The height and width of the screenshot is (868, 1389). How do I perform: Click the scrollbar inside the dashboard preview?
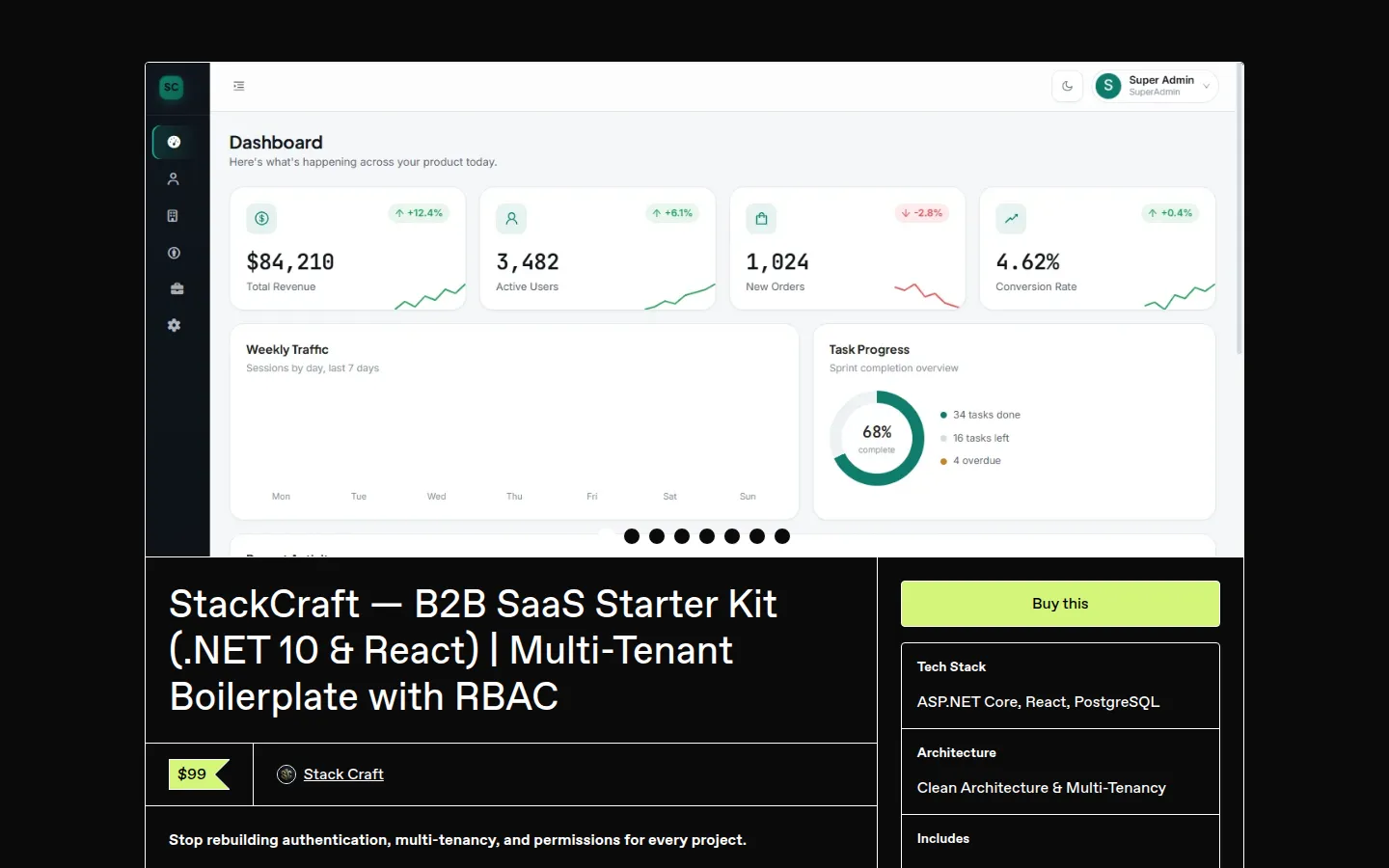pos(1239,210)
